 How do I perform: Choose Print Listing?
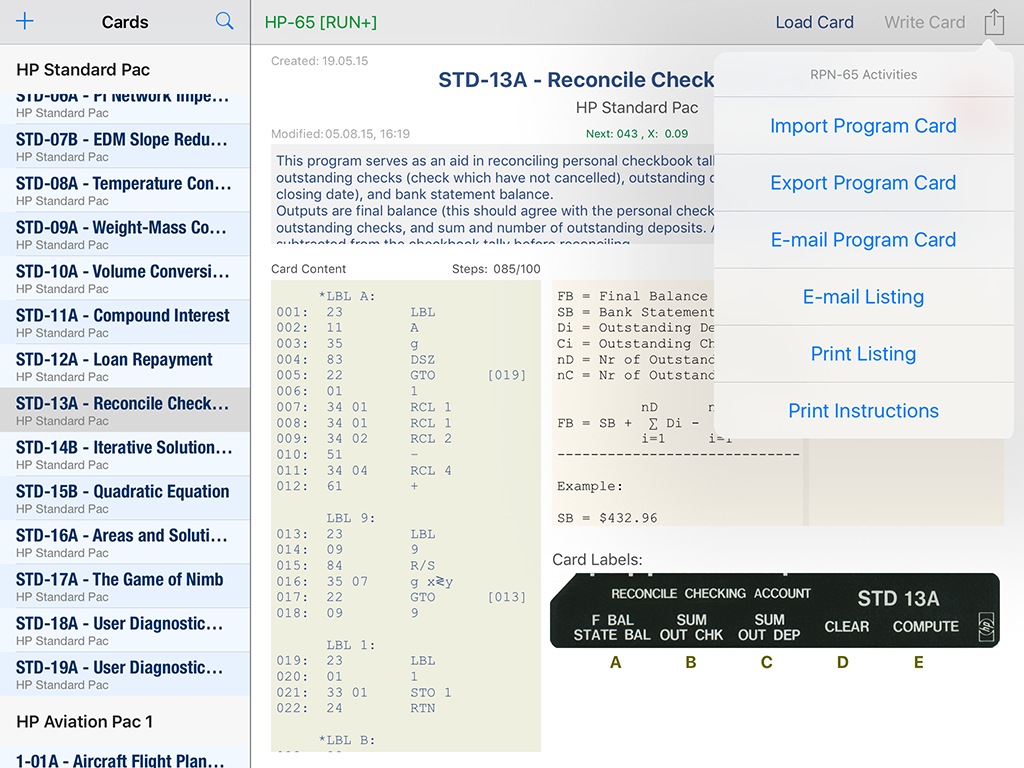tap(863, 354)
